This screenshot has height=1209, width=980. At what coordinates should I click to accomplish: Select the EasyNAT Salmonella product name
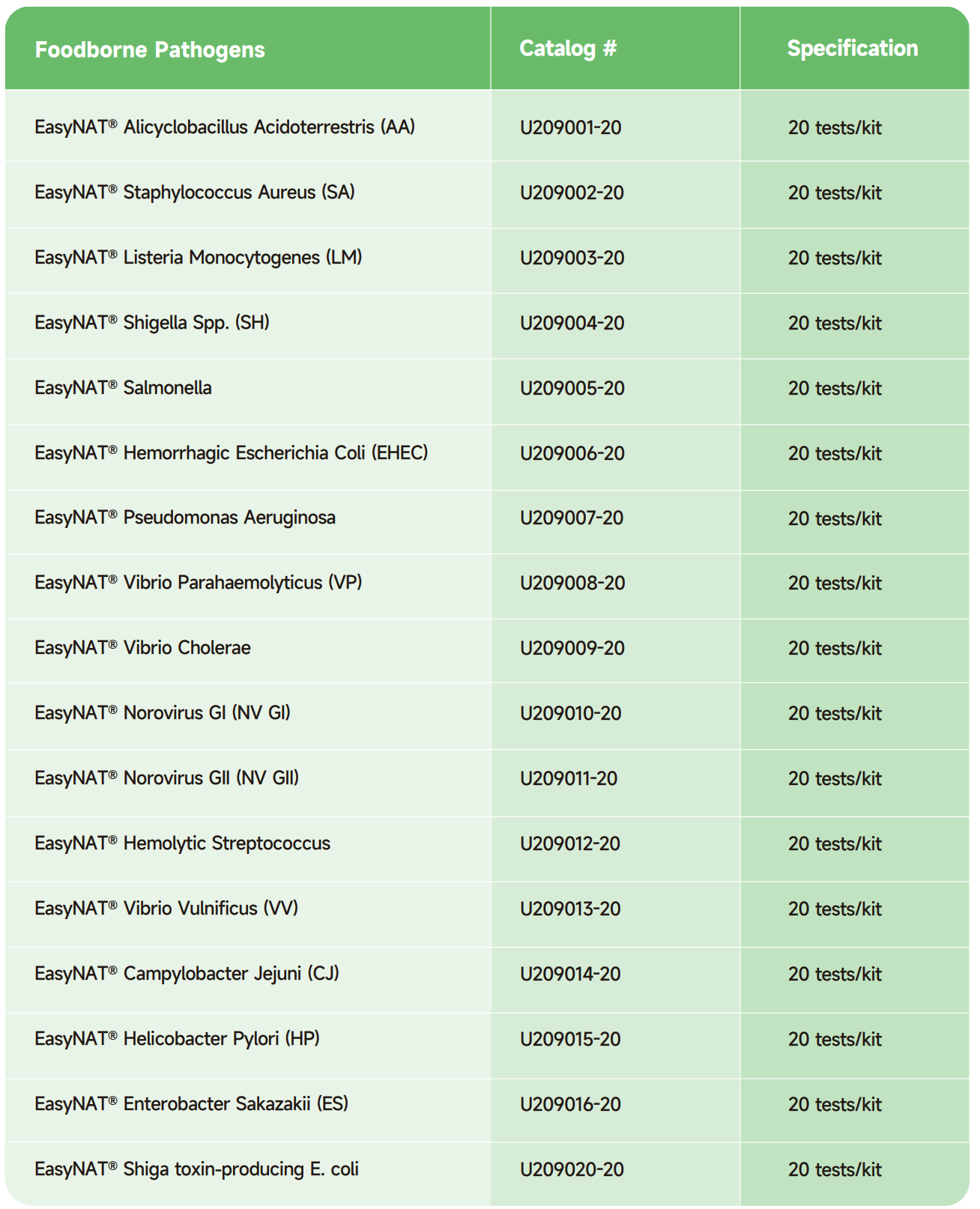[x=124, y=388]
